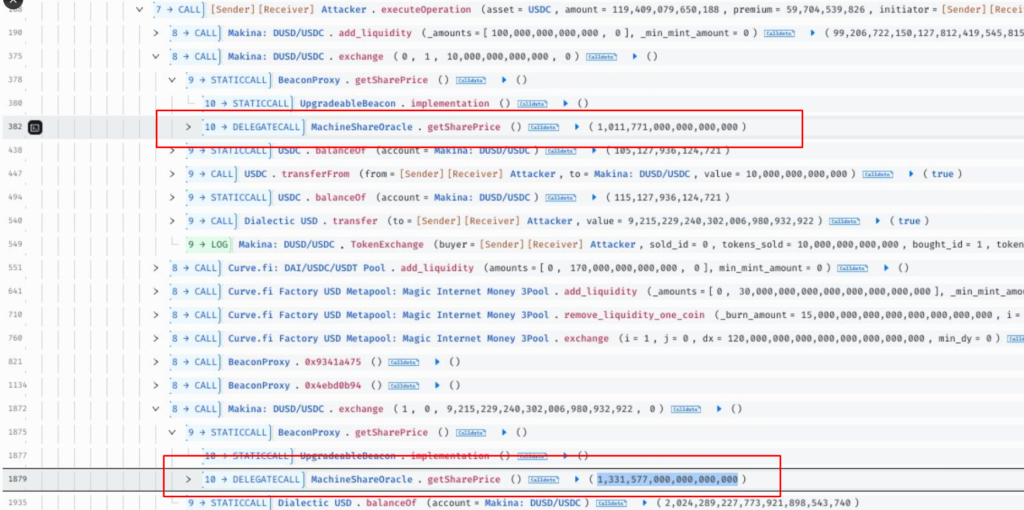Screen dimensions: 1024x510
Task: Toggle return-value arrow on Dialectic transfer line 540
Action: [877, 221]
